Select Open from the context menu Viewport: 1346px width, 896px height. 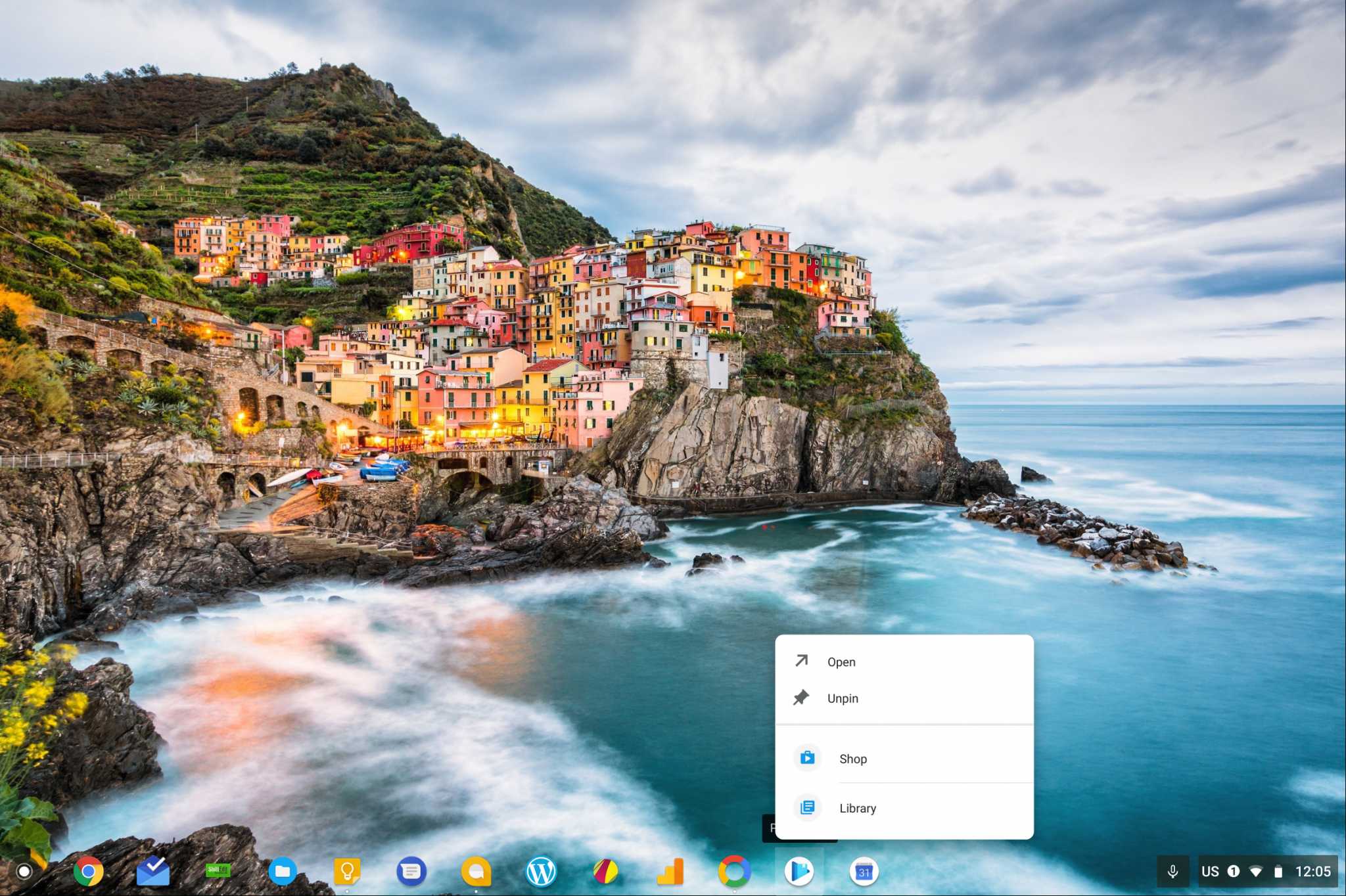(841, 661)
